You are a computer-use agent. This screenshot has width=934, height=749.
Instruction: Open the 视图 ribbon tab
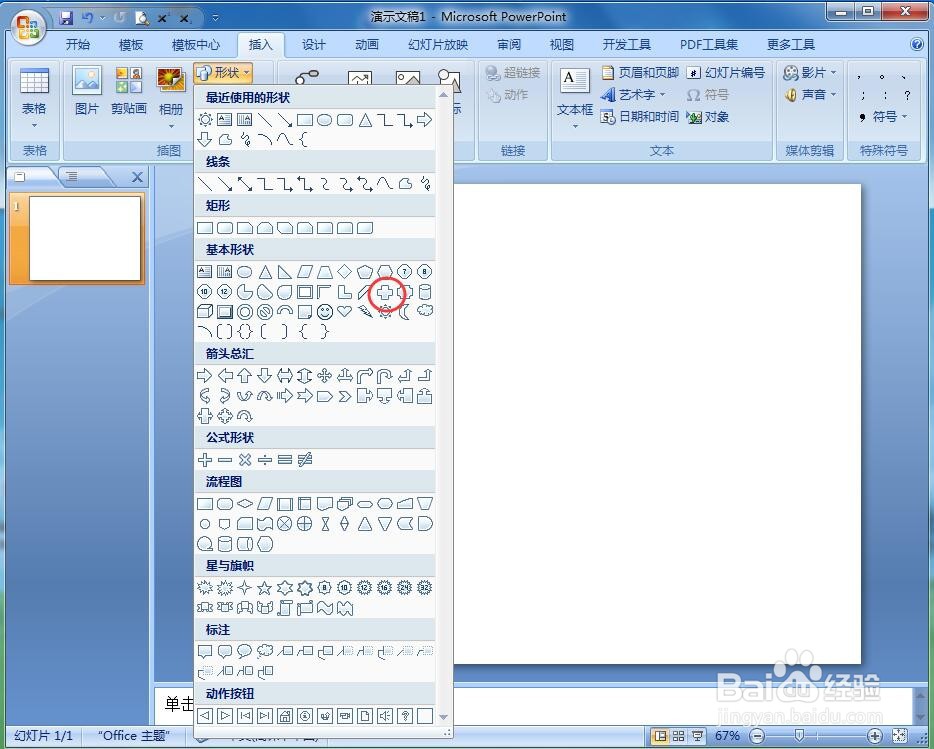pos(561,44)
